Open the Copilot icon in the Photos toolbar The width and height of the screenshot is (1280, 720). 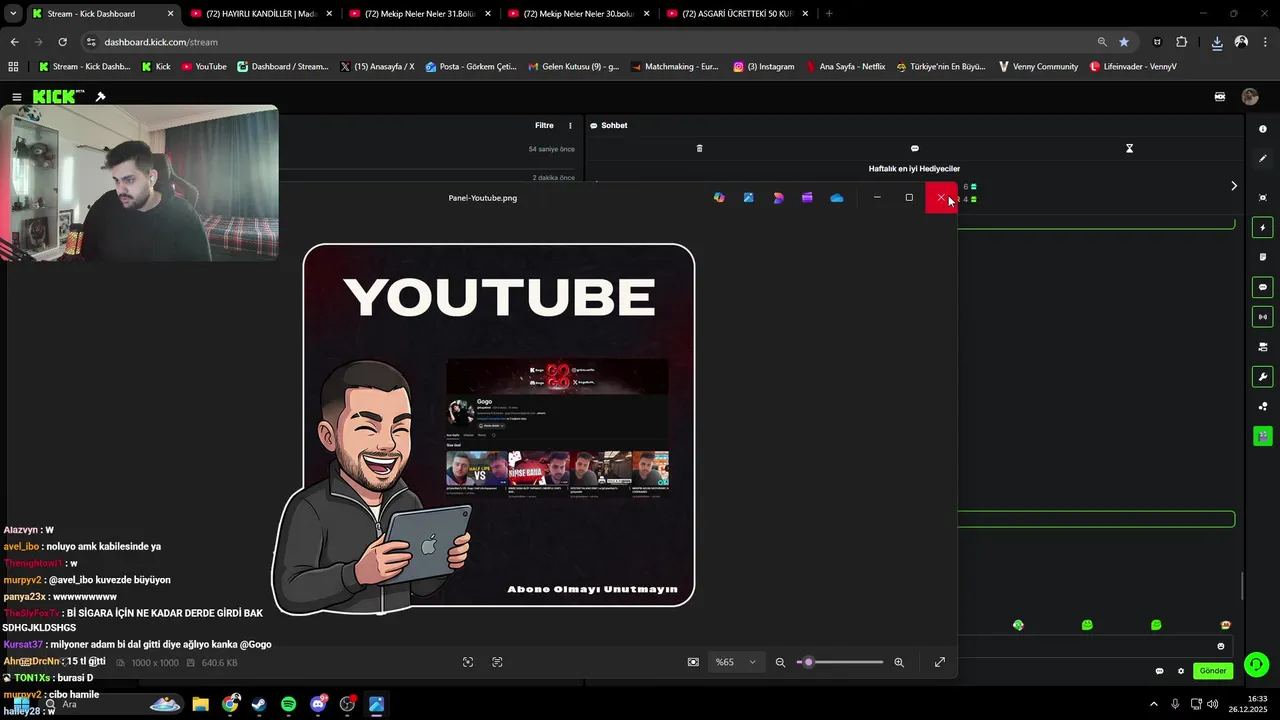719,198
